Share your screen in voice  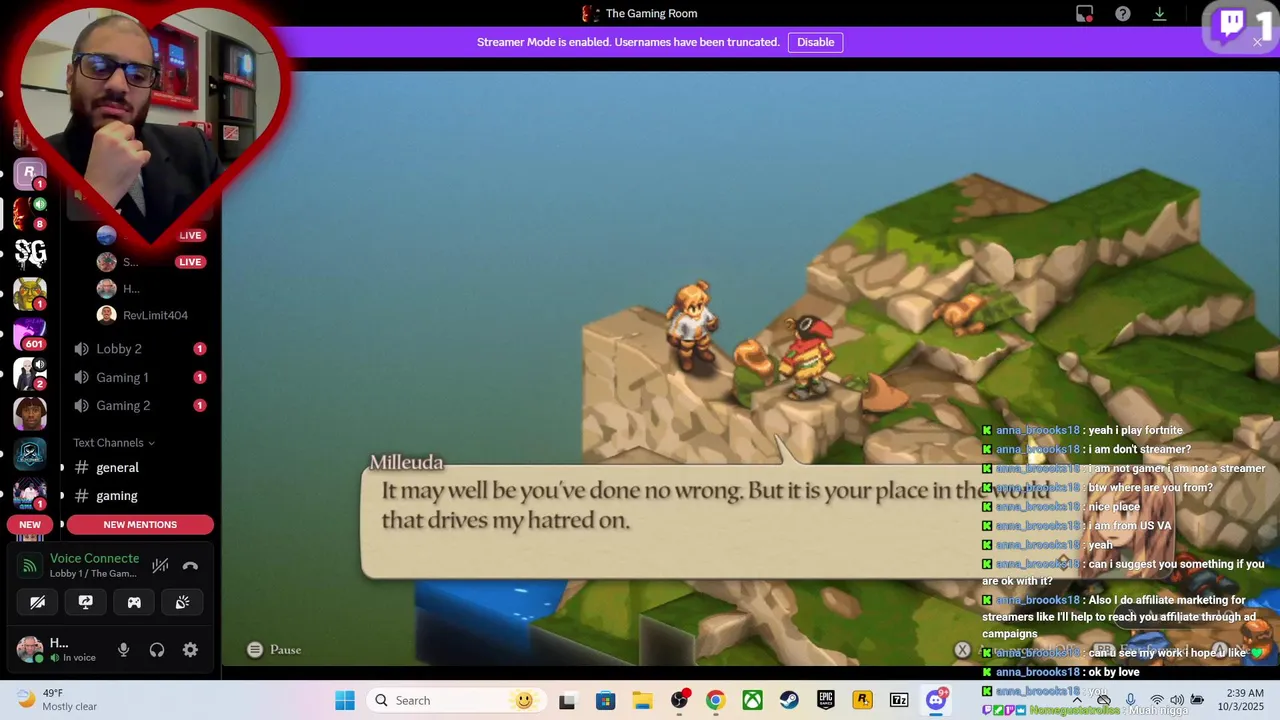point(86,602)
